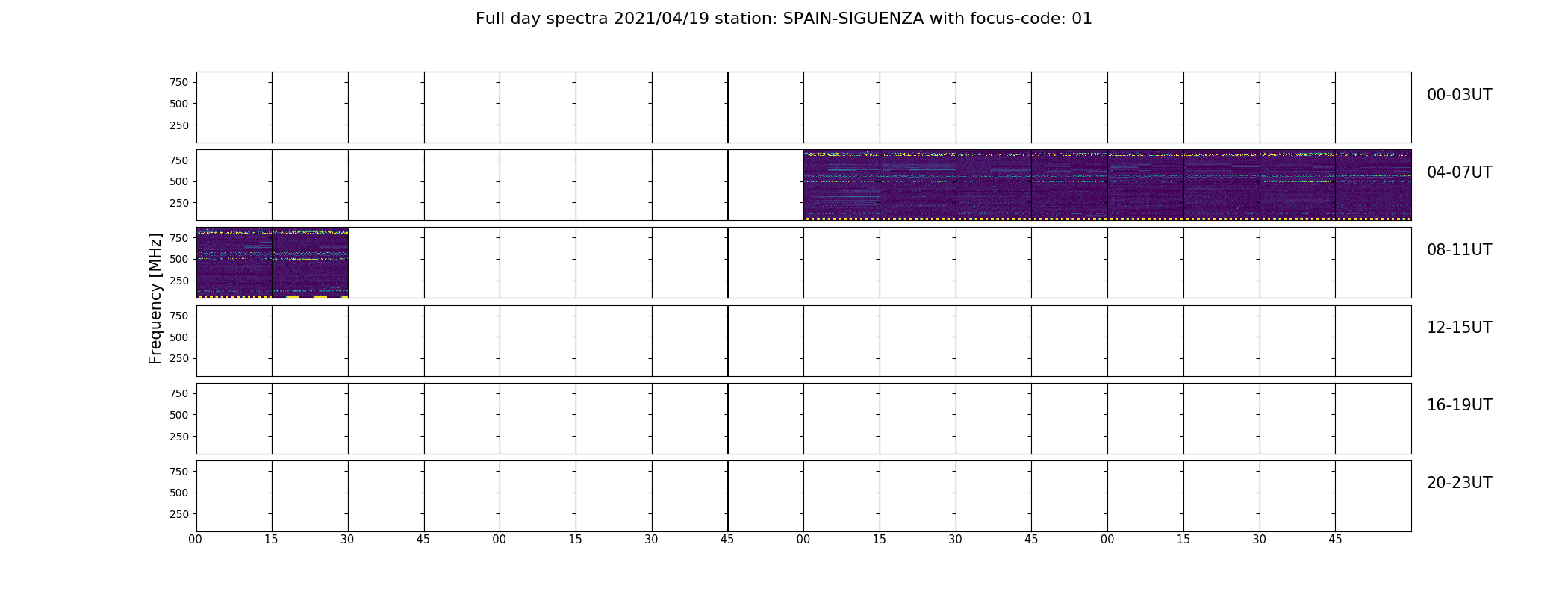
Task: Select the "00-03UT" row label
Action: [x=1459, y=95]
